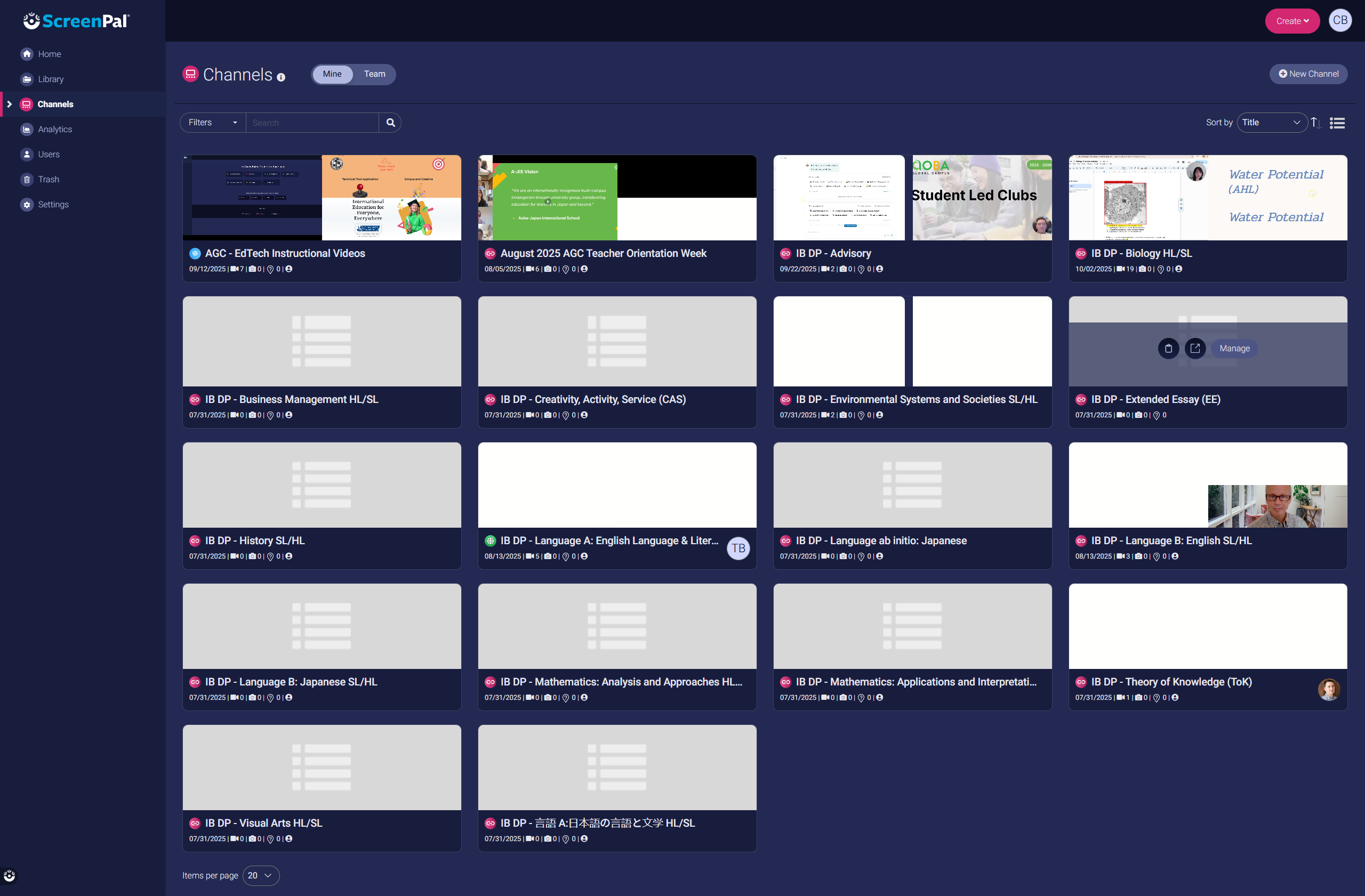The height and width of the screenshot is (896, 1365).
Task: Open the Users section in the sidebar
Action: pos(48,154)
